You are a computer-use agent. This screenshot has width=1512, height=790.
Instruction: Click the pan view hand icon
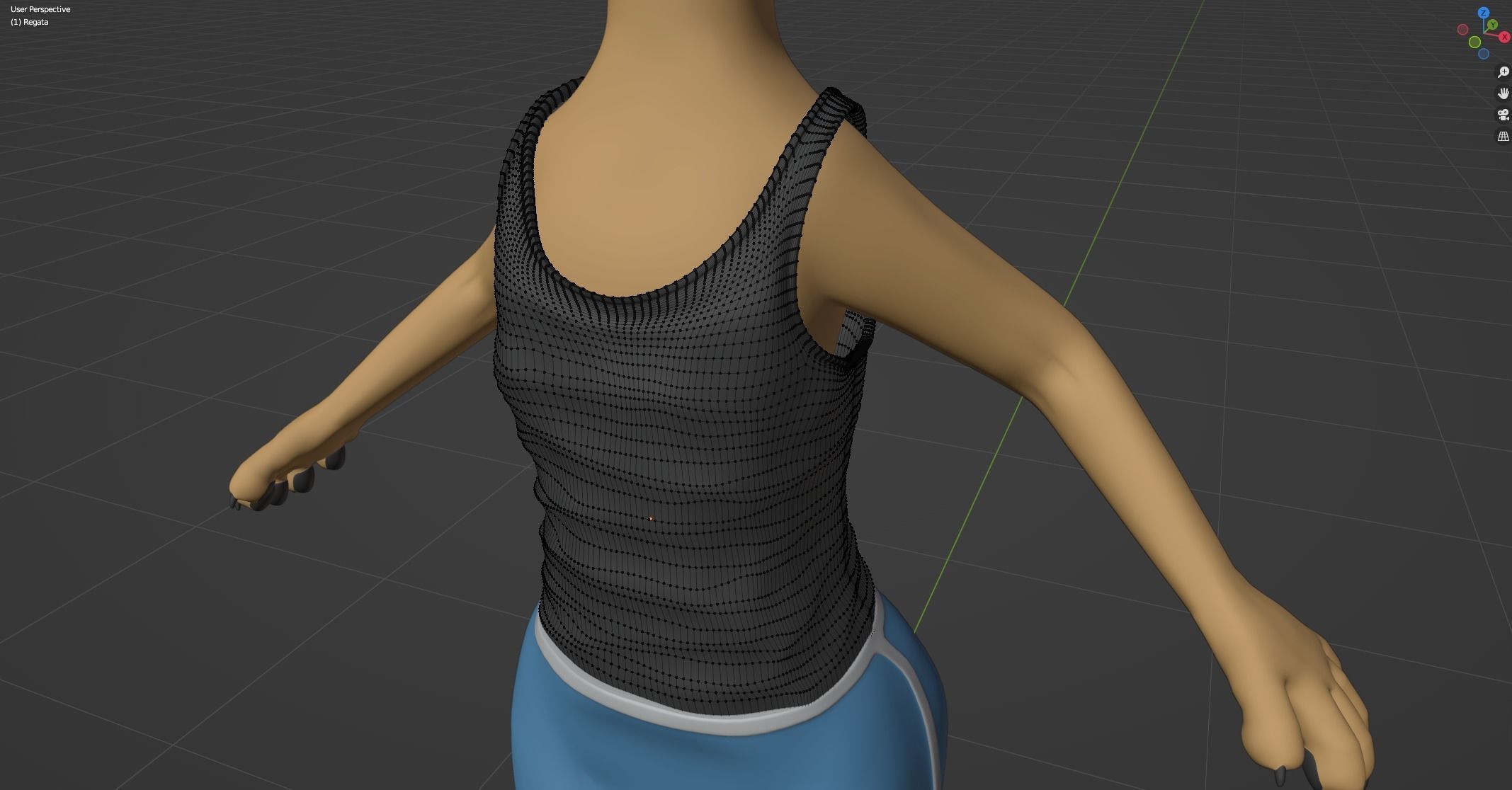click(x=1503, y=93)
